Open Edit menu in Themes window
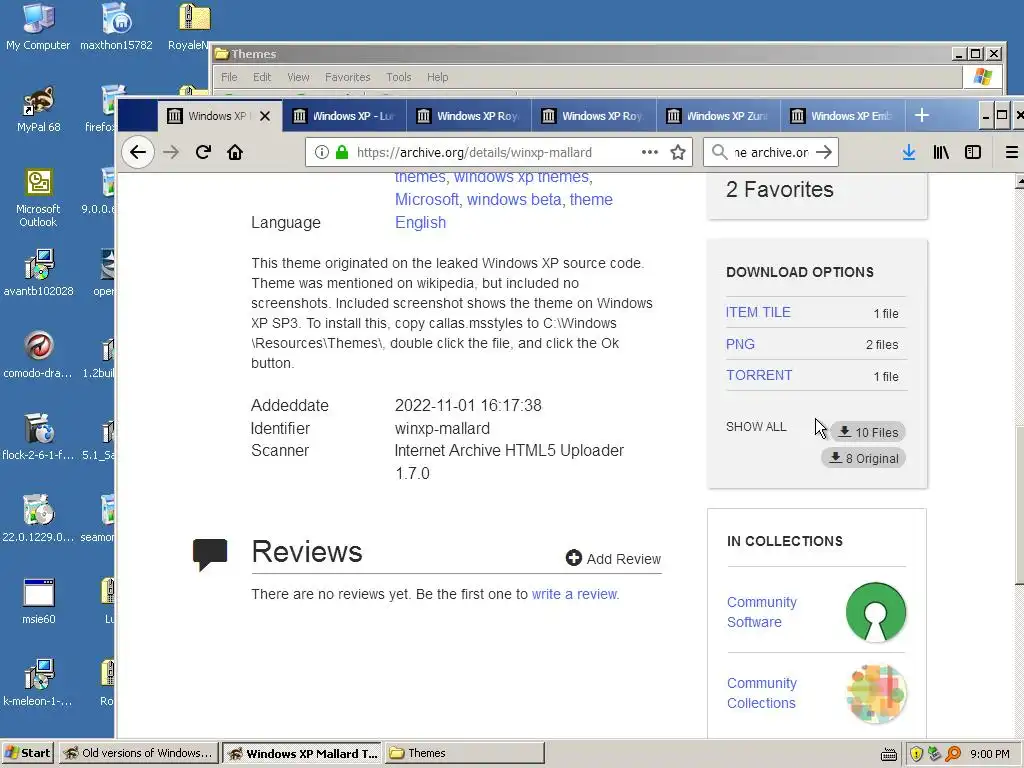 click(262, 77)
